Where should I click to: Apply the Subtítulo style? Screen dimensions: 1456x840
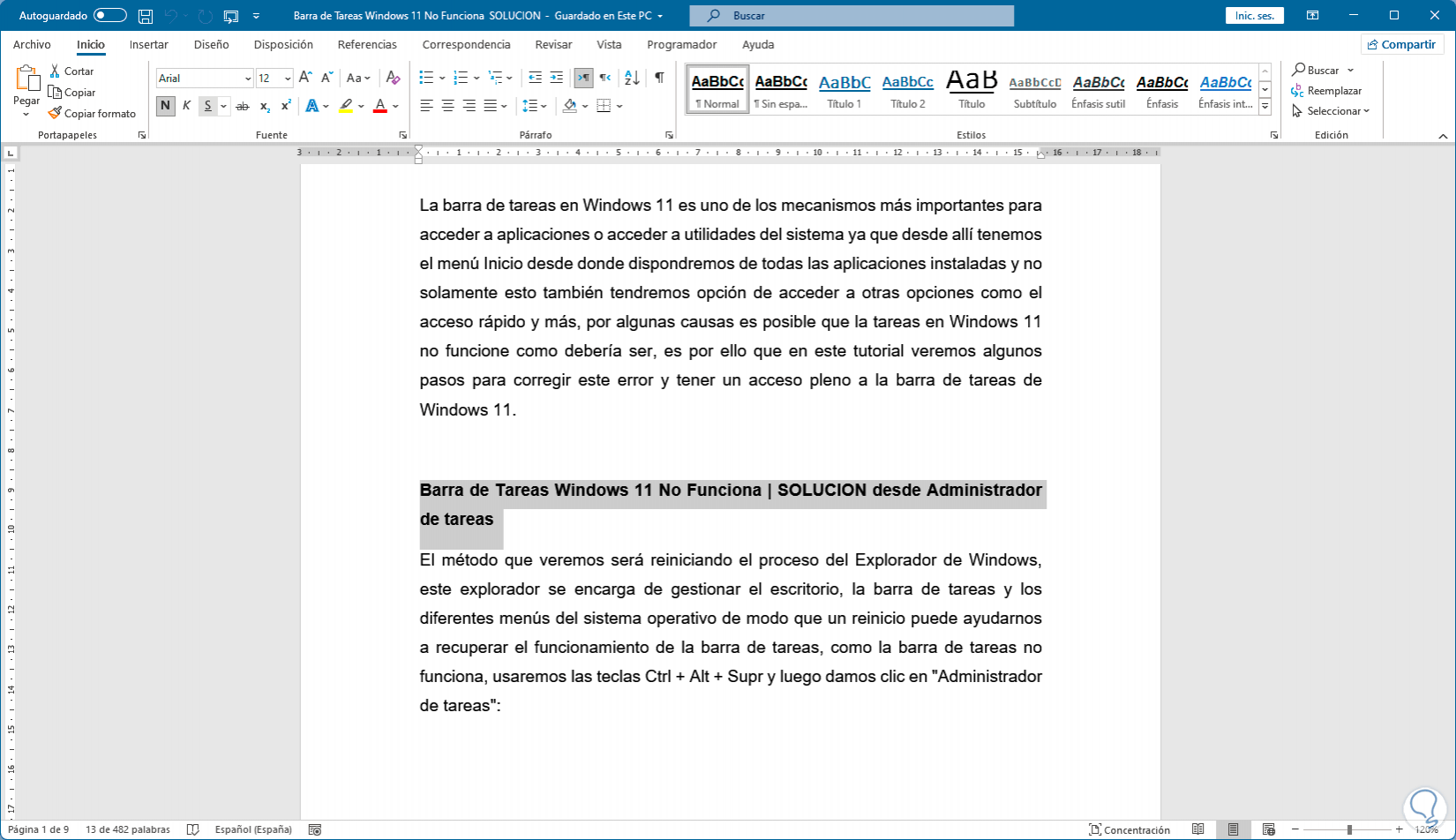pyautogui.click(x=1035, y=90)
